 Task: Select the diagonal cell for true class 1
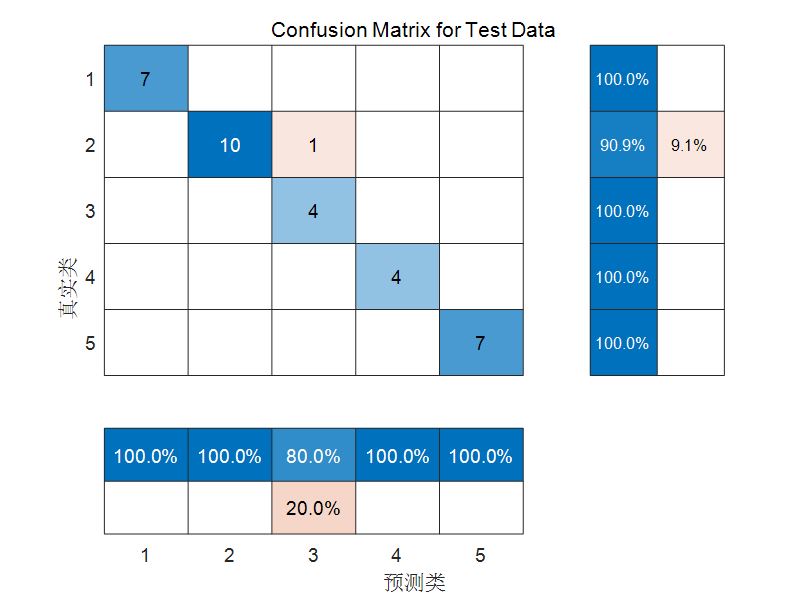145,79
